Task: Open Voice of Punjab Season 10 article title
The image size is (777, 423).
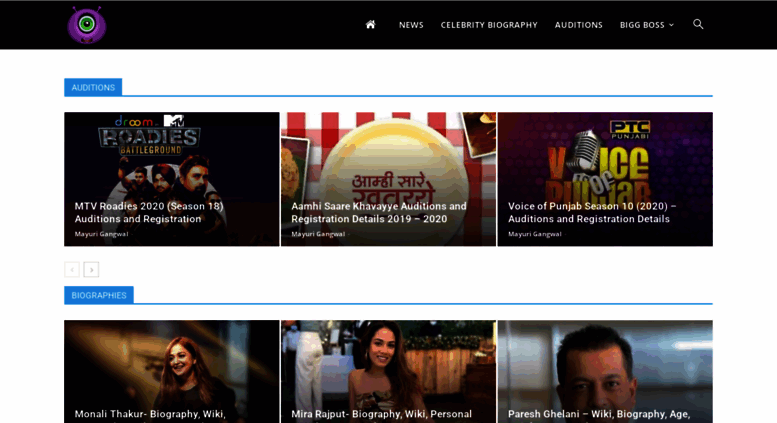Action: click(x=592, y=212)
